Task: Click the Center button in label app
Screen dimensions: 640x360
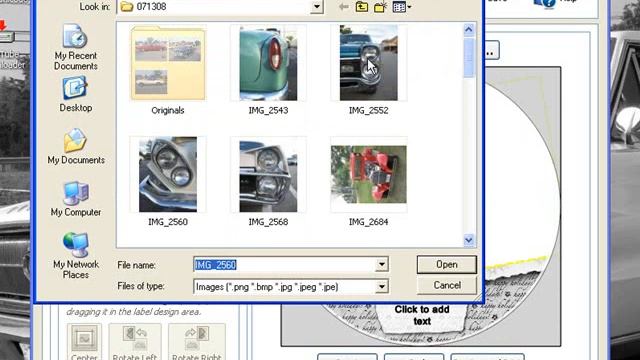Action: point(84,342)
